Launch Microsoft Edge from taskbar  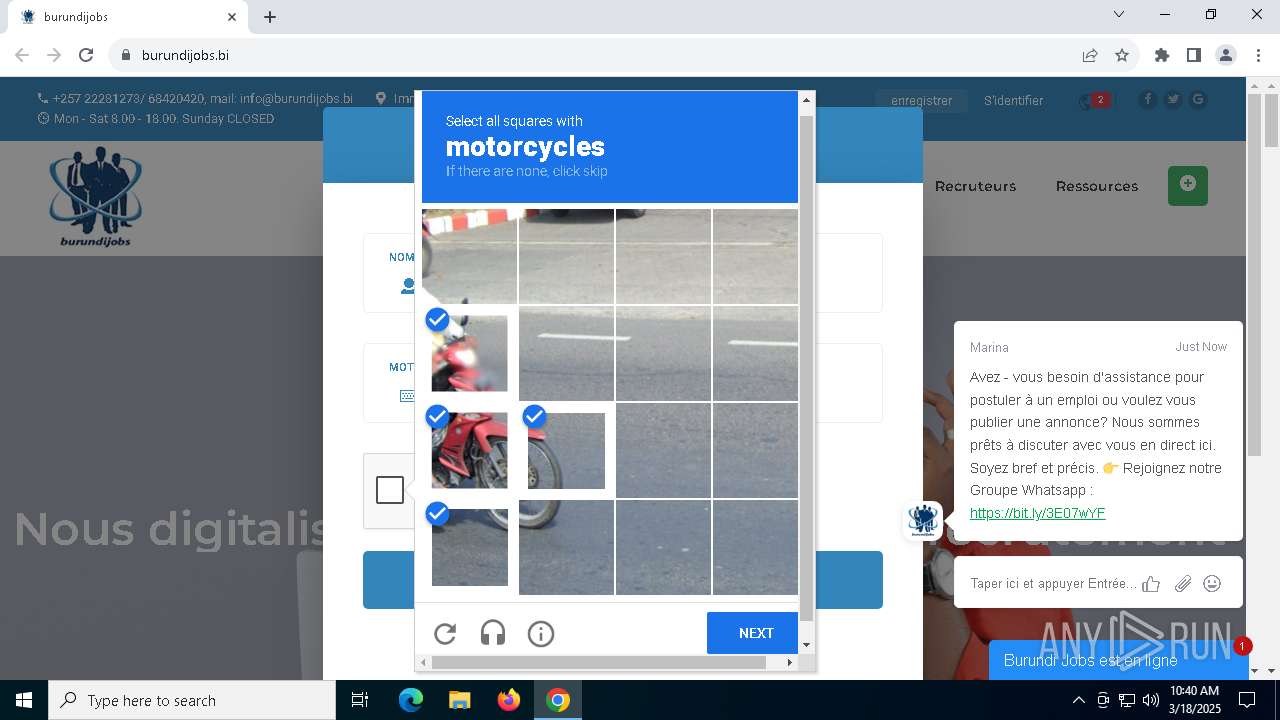coord(411,700)
